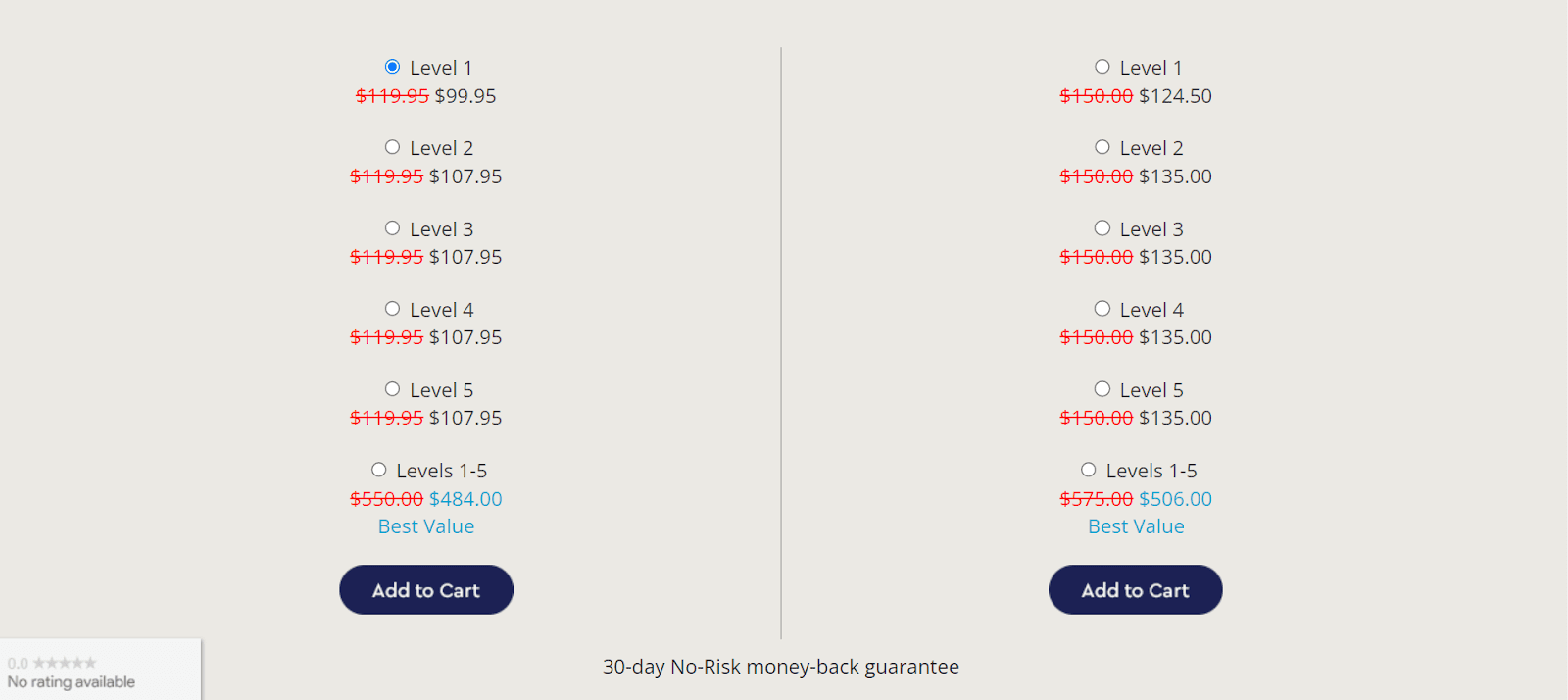The height and width of the screenshot is (700, 1568).
Task: Click the $506.00 bundle price text
Action: pyautogui.click(x=1176, y=498)
